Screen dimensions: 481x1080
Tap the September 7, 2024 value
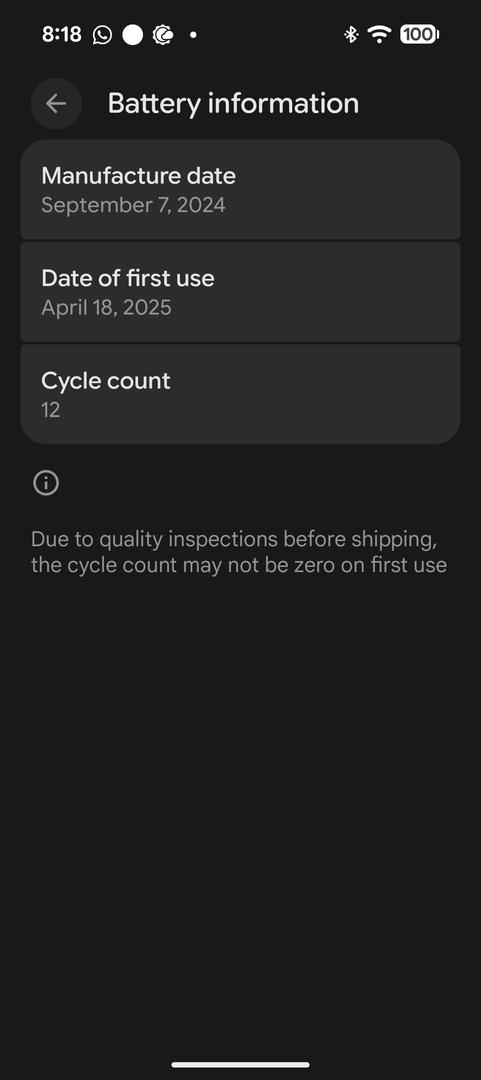click(133, 205)
